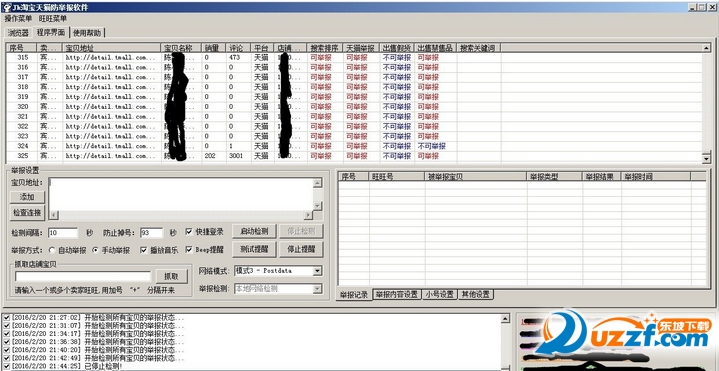Click the 测试提醒 button
719x371 pixels.
[x=254, y=249]
